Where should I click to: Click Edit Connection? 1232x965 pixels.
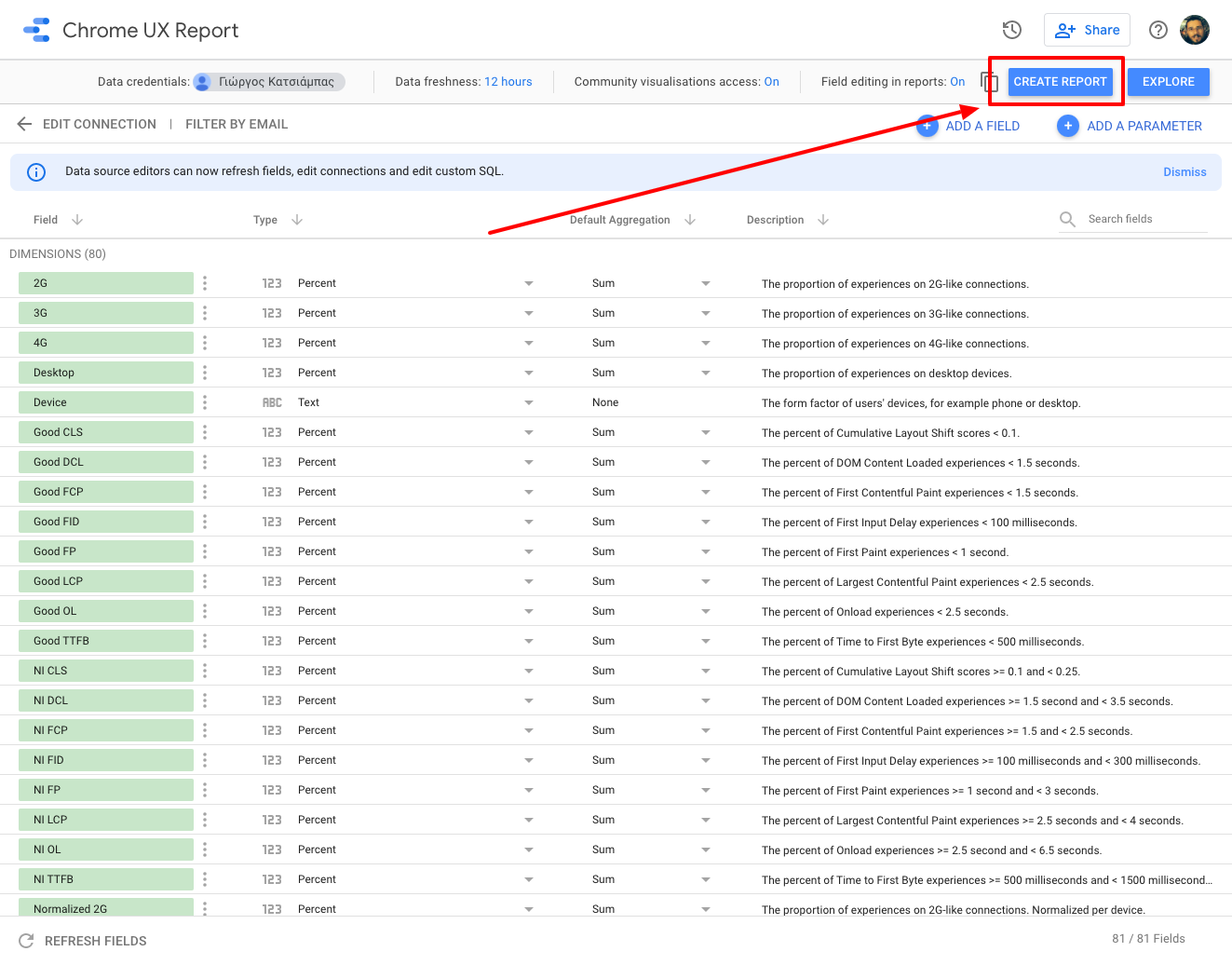pos(100,124)
